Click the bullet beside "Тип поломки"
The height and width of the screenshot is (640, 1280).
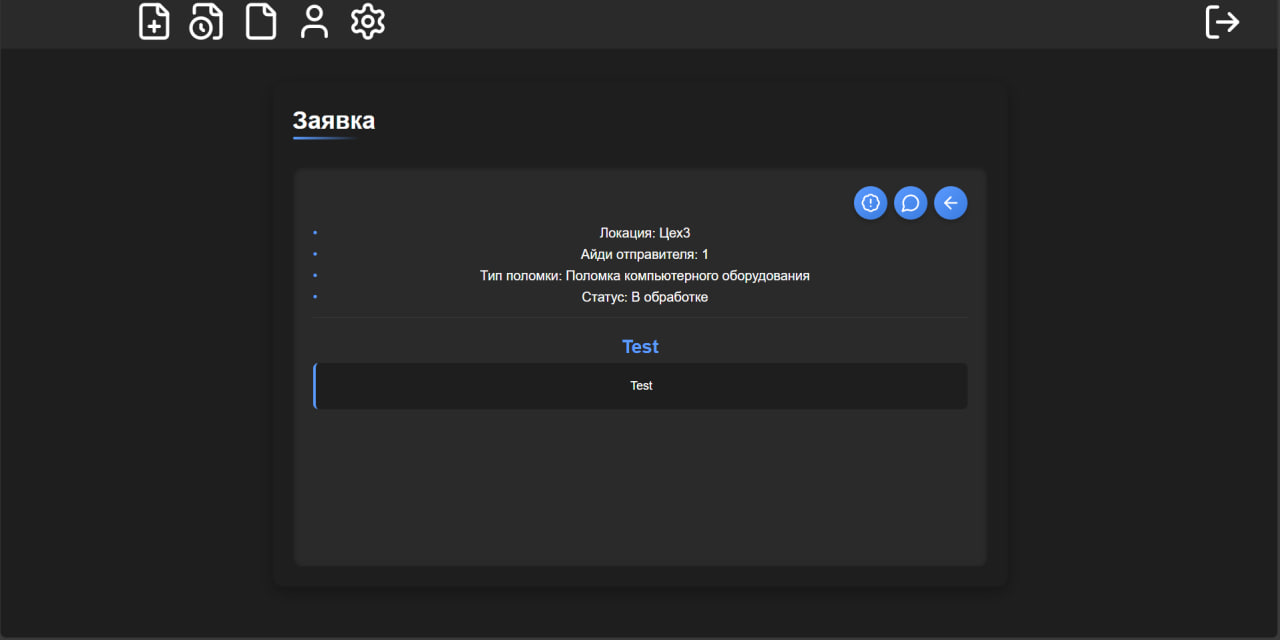(315, 275)
